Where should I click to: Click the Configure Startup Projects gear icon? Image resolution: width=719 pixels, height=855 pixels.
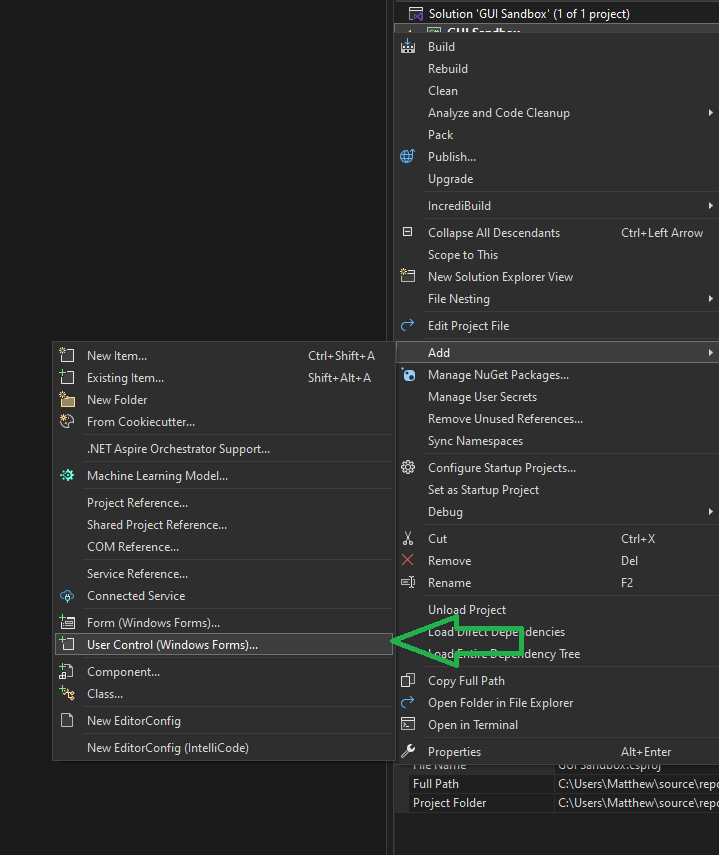(x=408, y=467)
